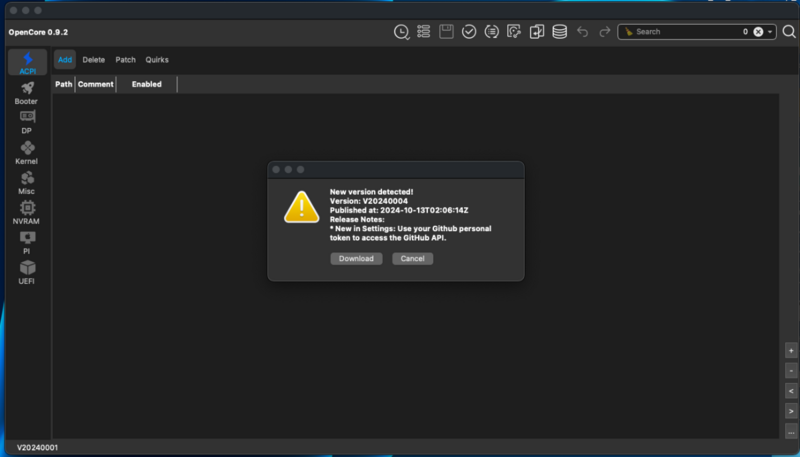This screenshot has width=800, height=457.
Task: Click the 'Published at' date text
Action: 399,210
